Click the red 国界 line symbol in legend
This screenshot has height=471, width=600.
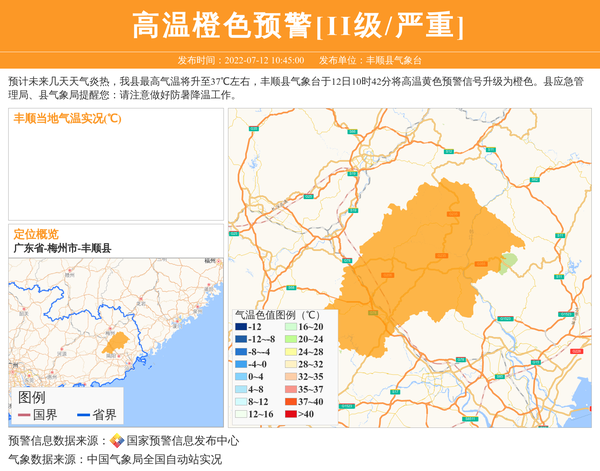click(x=23, y=415)
